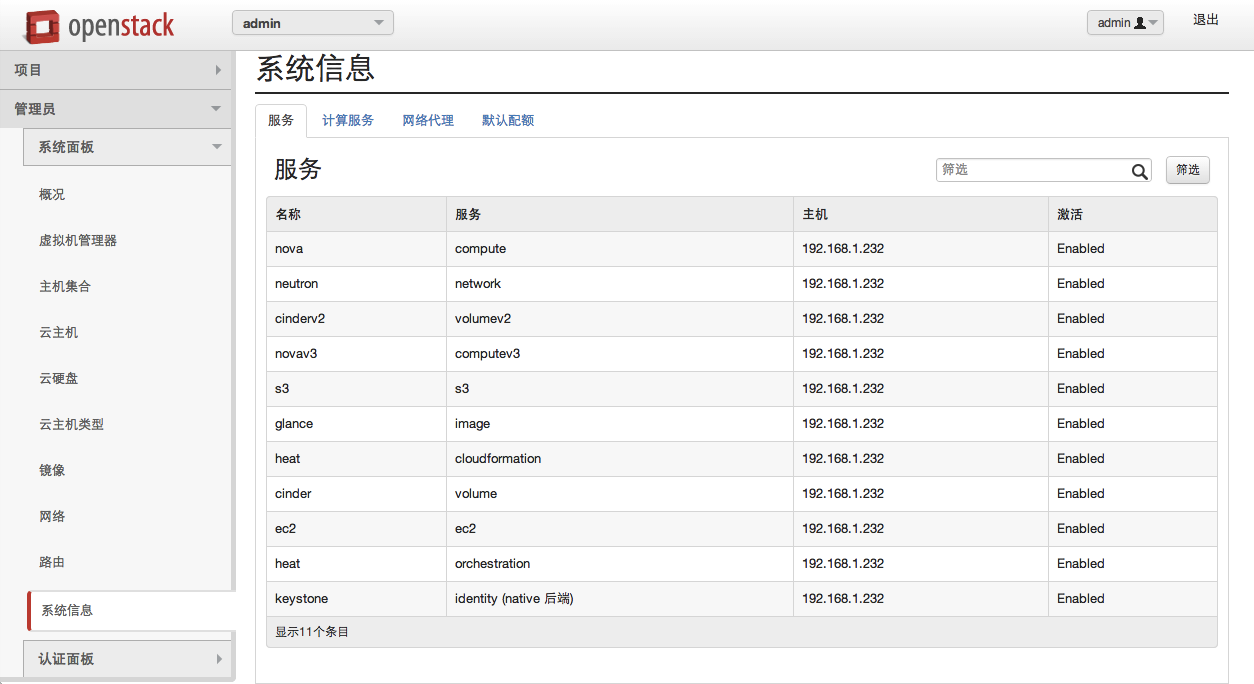Expand the 认证面板 panel group
Viewport: 1254px width, 684px height.
point(127,659)
